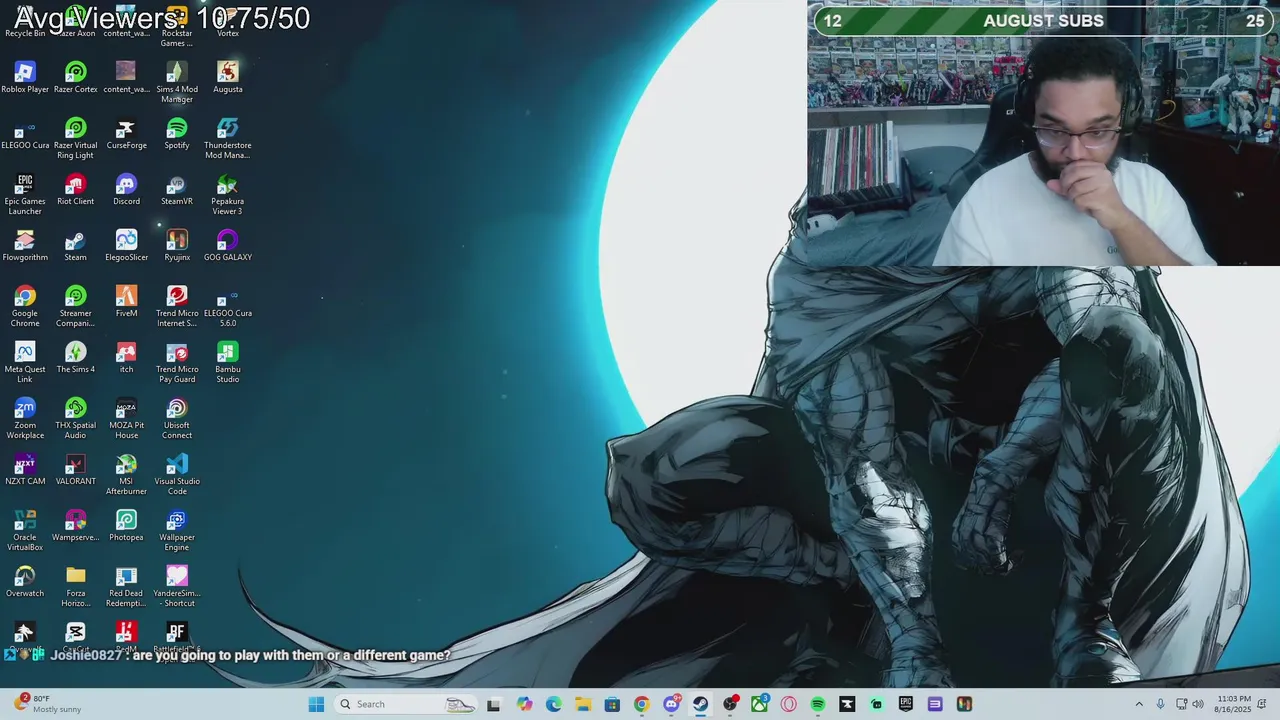Open the Copilot taskbar icon
This screenshot has width=1280, height=720.
tap(524, 704)
